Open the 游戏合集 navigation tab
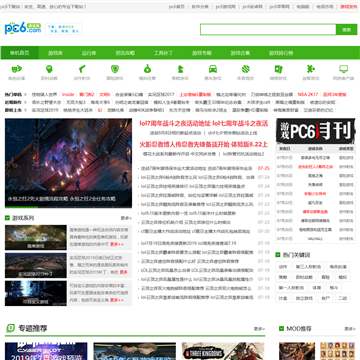 [x=240, y=53]
